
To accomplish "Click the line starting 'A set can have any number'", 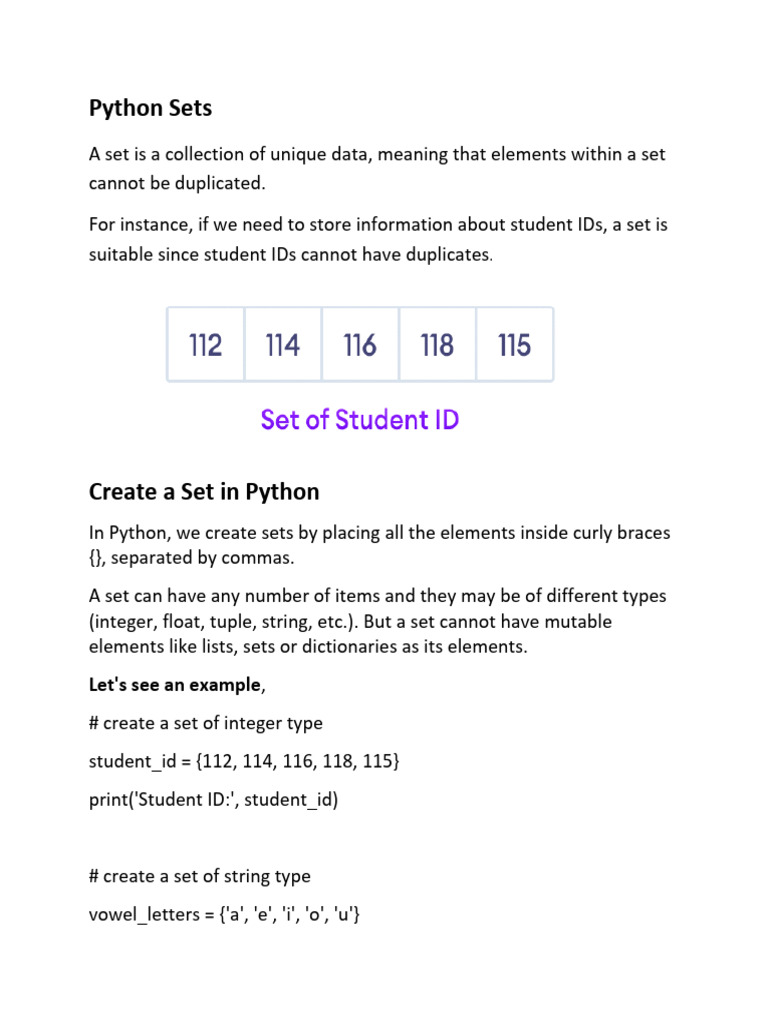I will click(377, 596).
